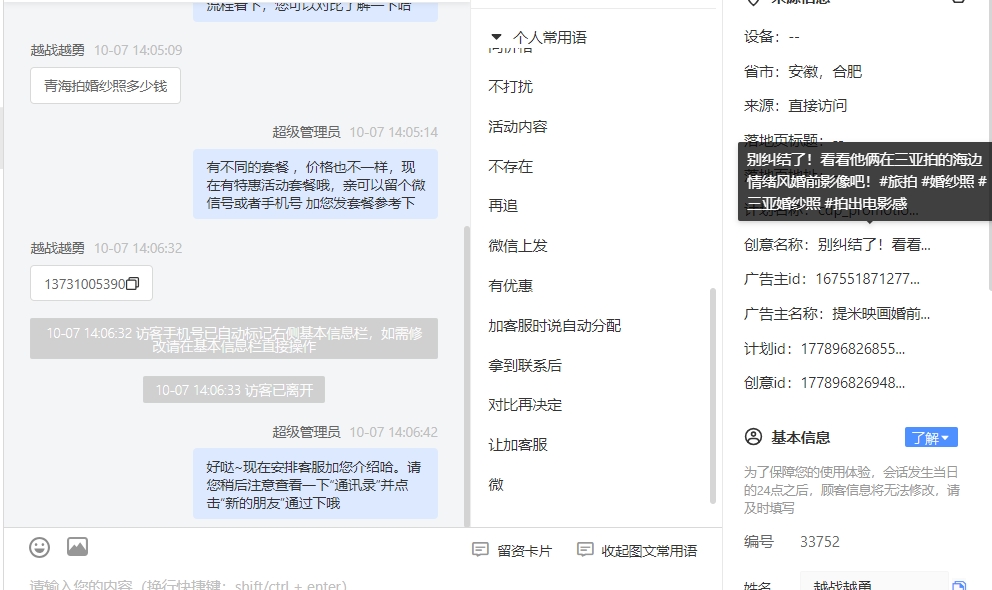Viewport: 992px width, 590px height.
Task: Select the 不存在 quick phrase
Action: [511, 166]
